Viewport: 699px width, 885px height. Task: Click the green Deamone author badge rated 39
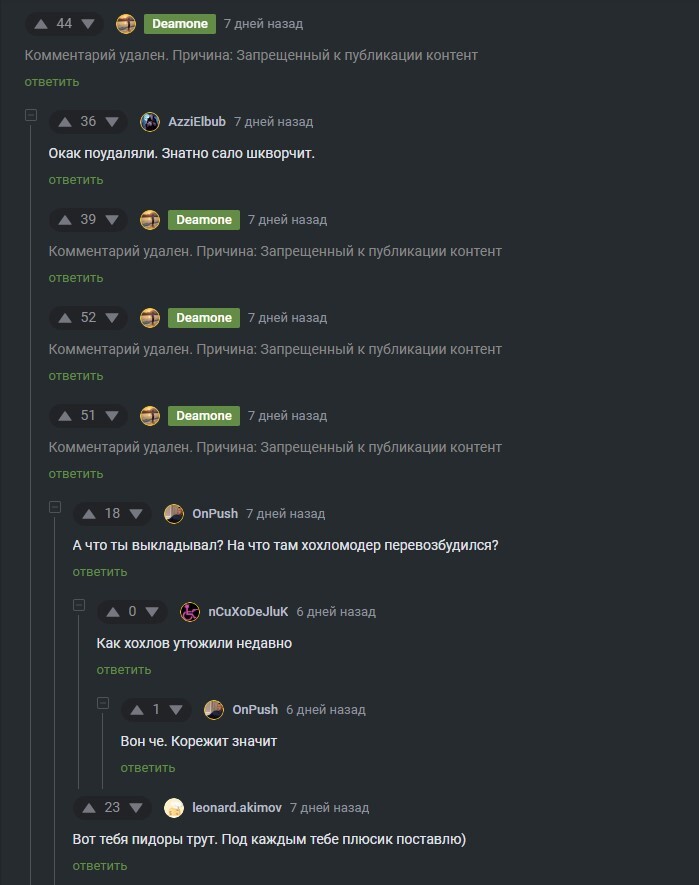click(204, 220)
